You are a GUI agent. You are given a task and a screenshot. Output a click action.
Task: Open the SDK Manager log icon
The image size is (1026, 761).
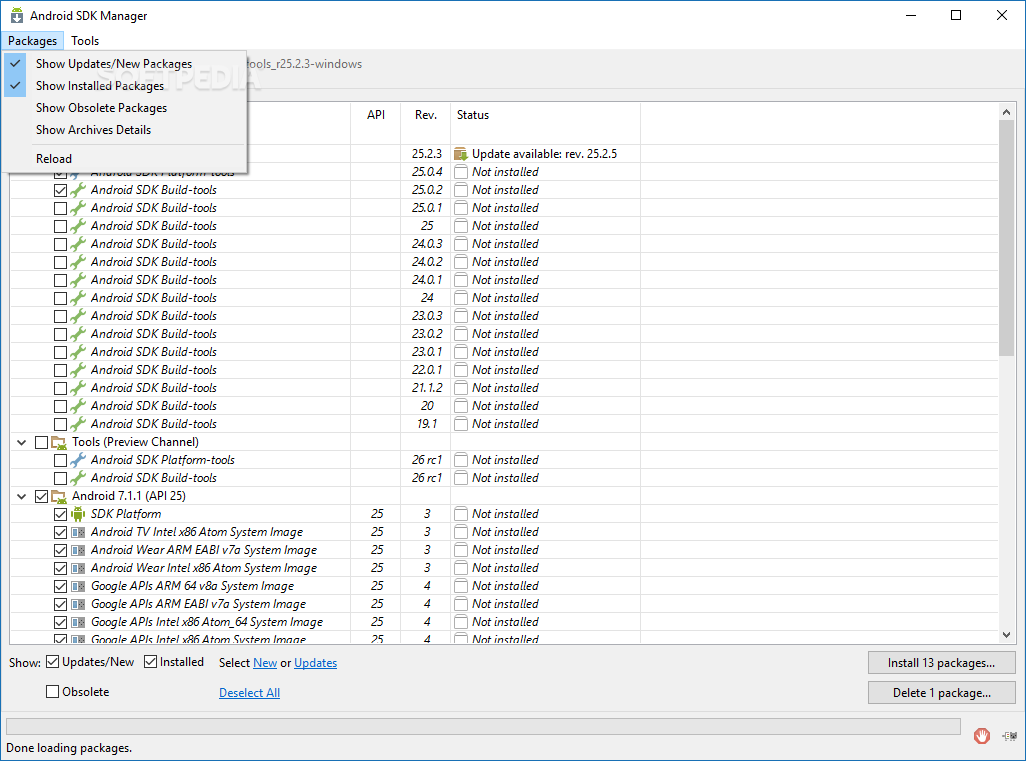tap(1009, 735)
